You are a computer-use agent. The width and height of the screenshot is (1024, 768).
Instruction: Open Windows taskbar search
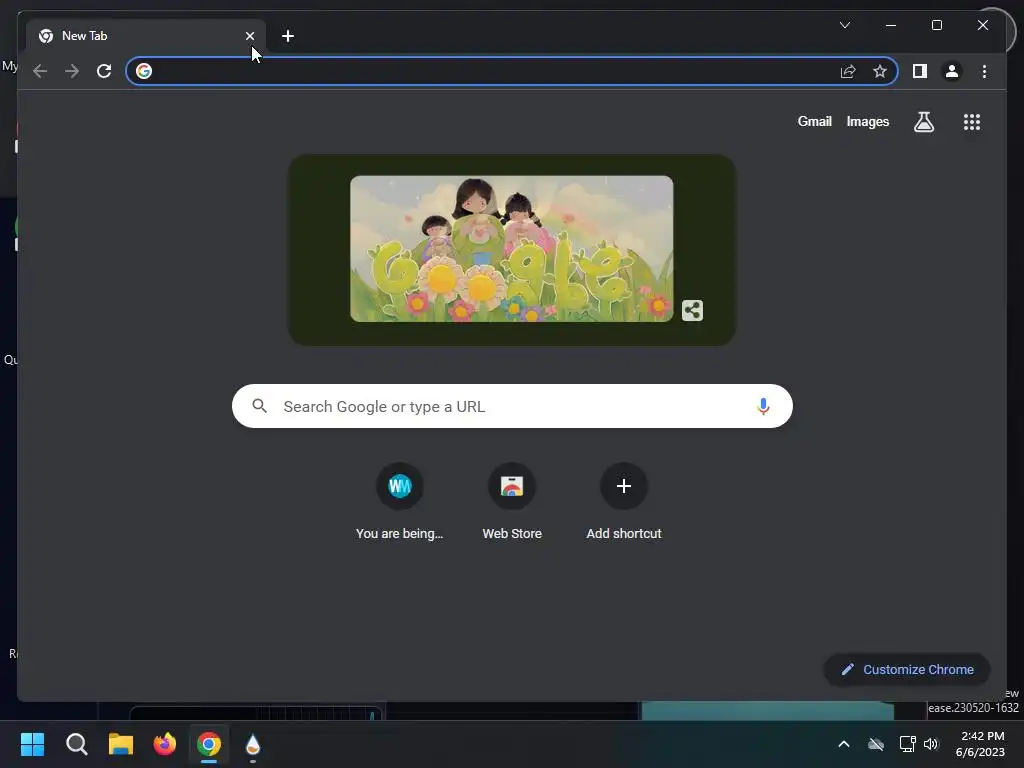76,744
